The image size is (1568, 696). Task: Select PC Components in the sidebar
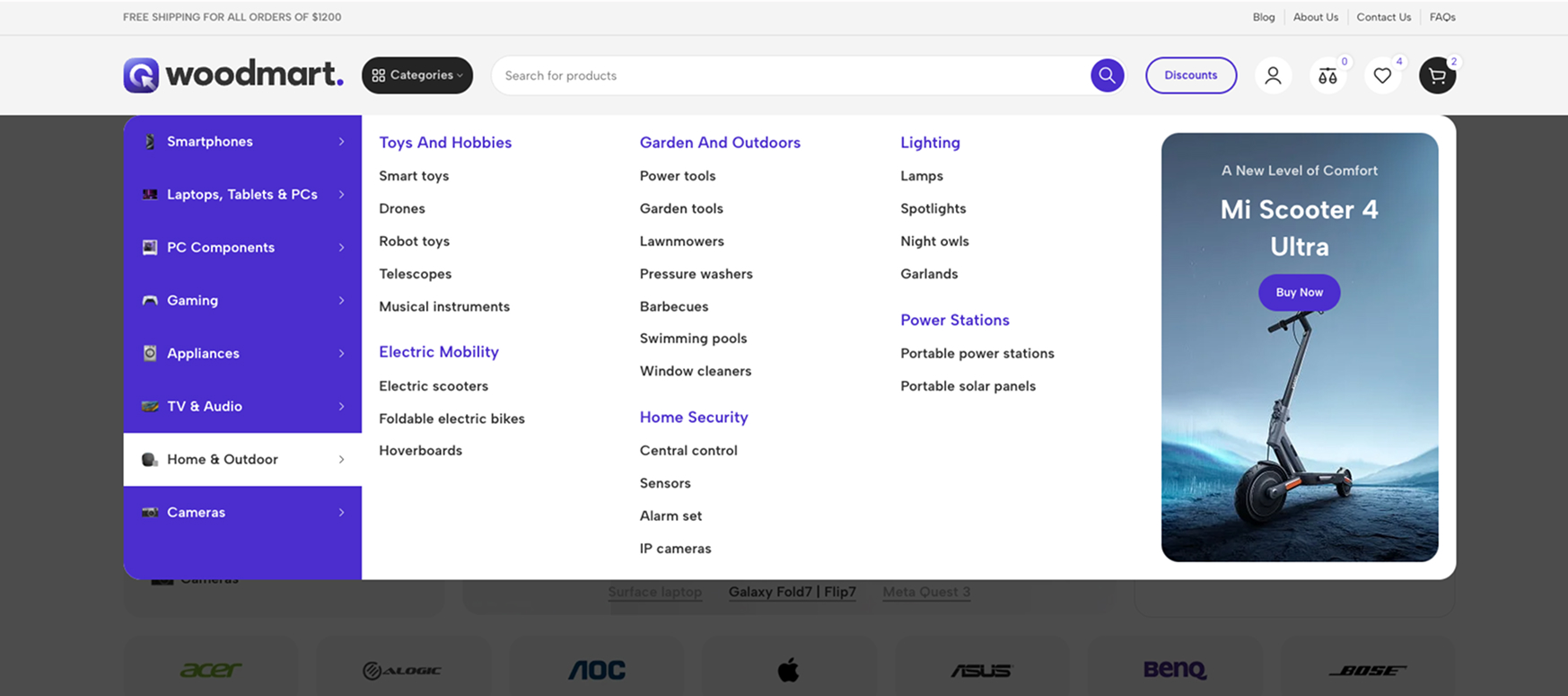coord(221,248)
